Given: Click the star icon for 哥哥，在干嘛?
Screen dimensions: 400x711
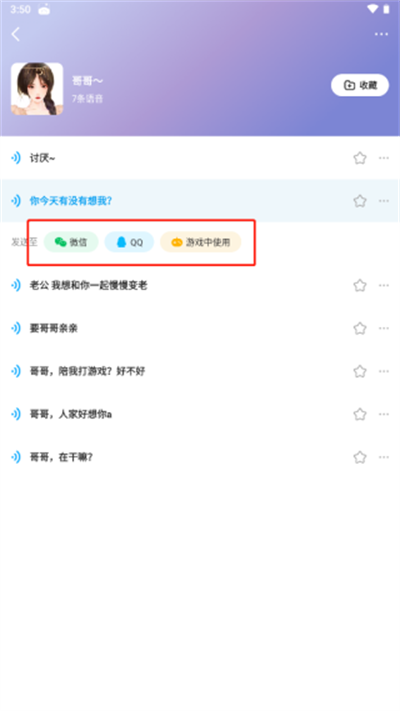Looking at the screenshot, I should click(x=360, y=457).
